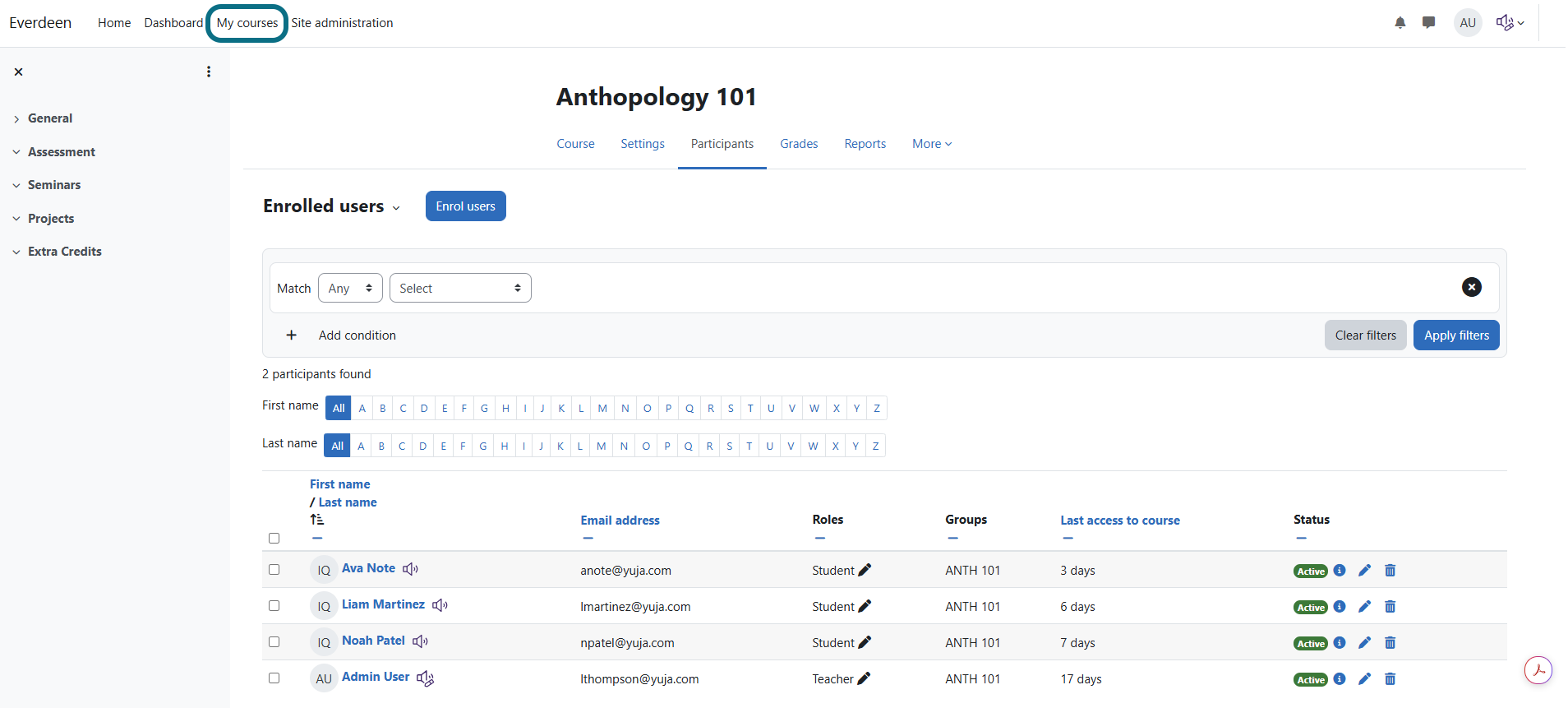
Task: Open Liam Martinez's profile link
Action: [383, 604]
